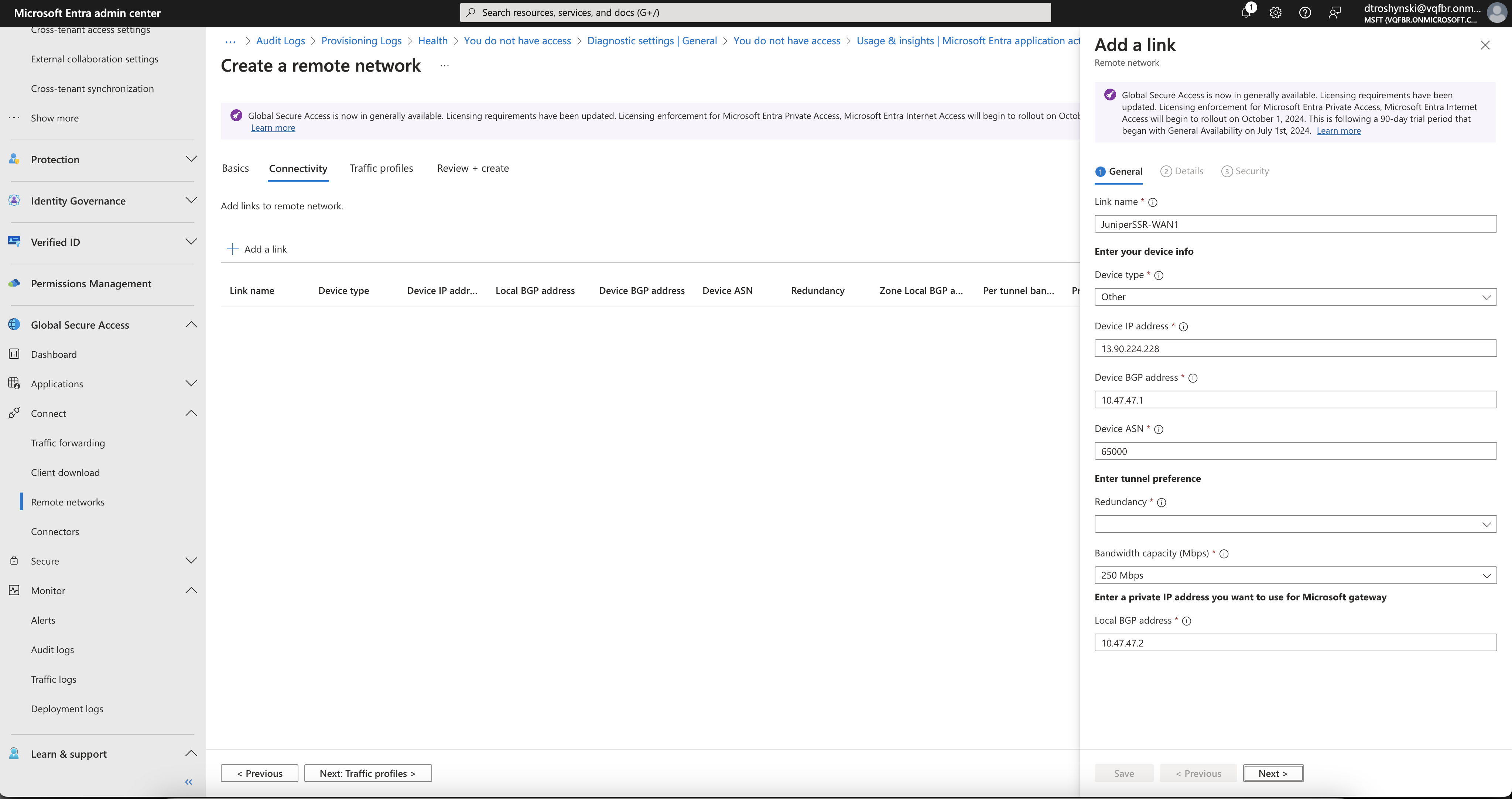Click info icon beside Local BGP address
Screen dimensions: 1512x799
click(x=1186, y=621)
